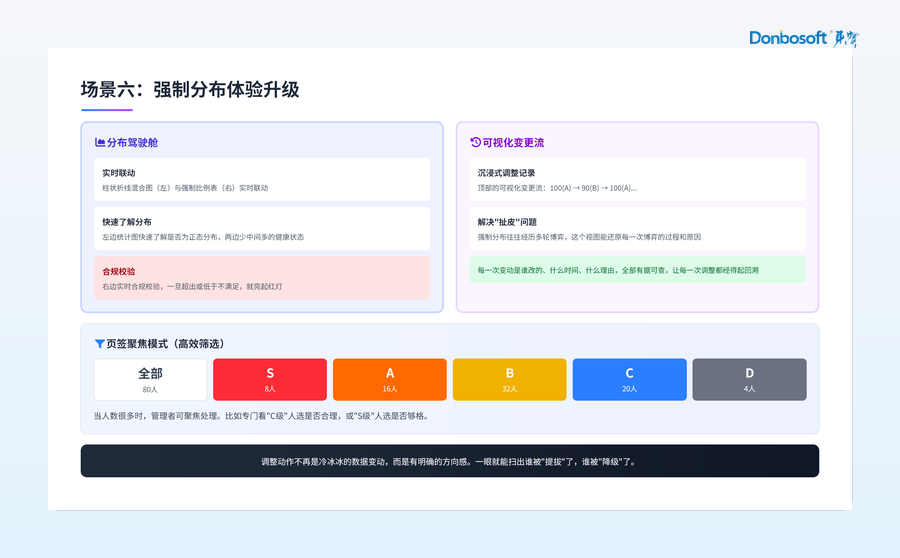Click the 可视化变更流 heading text
900x558 pixels.
pyautogui.click(x=513, y=142)
